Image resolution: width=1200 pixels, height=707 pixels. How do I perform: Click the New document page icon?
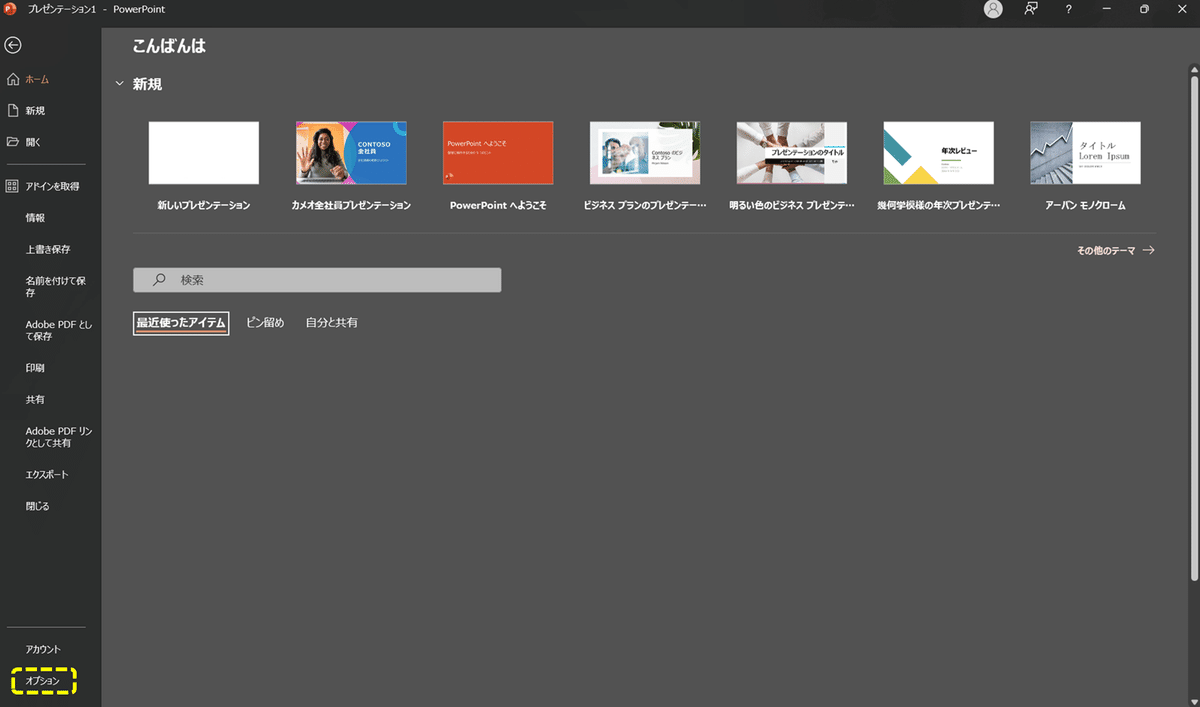coord(13,110)
